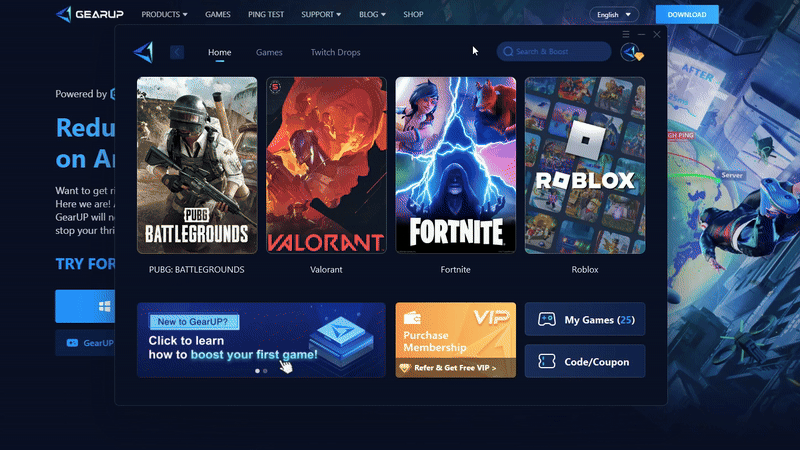Click the PUBG: BATTLEGROUNDS title text

pos(196,269)
